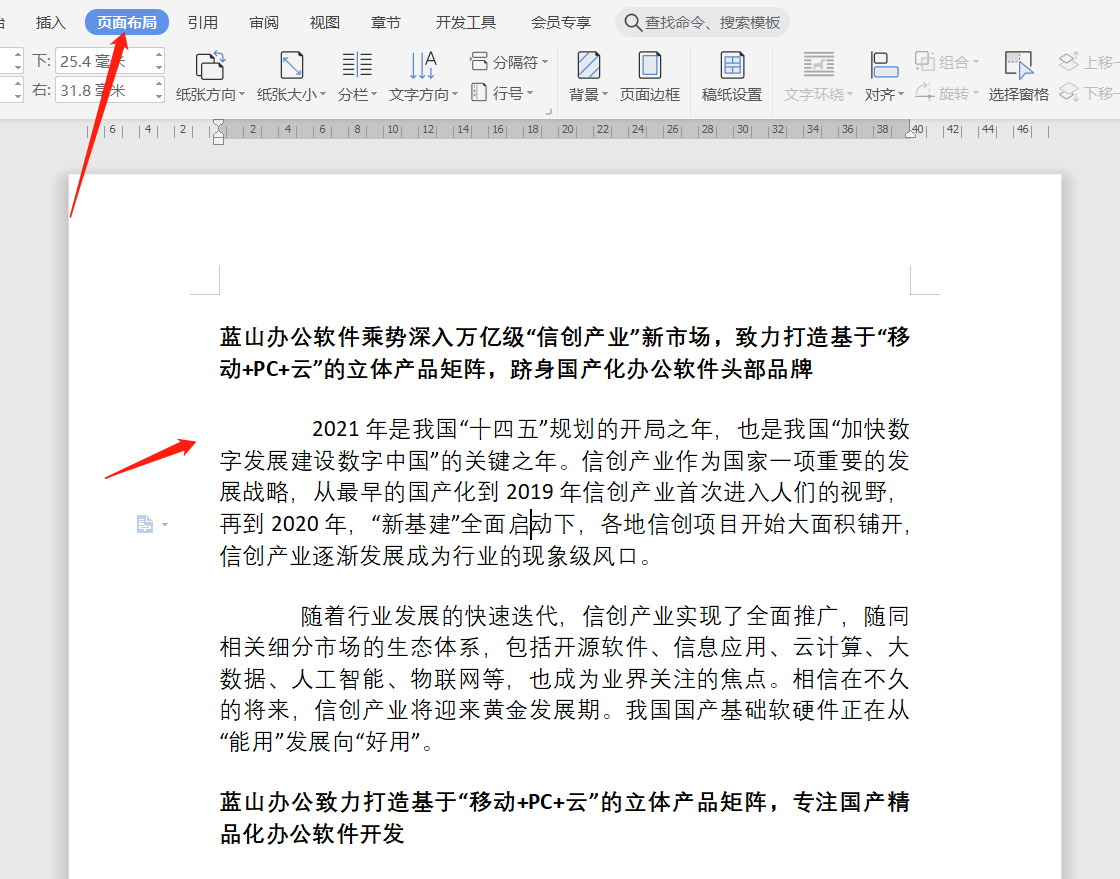Open the 视图 tab
The width and height of the screenshot is (1120, 879).
click(324, 23)
